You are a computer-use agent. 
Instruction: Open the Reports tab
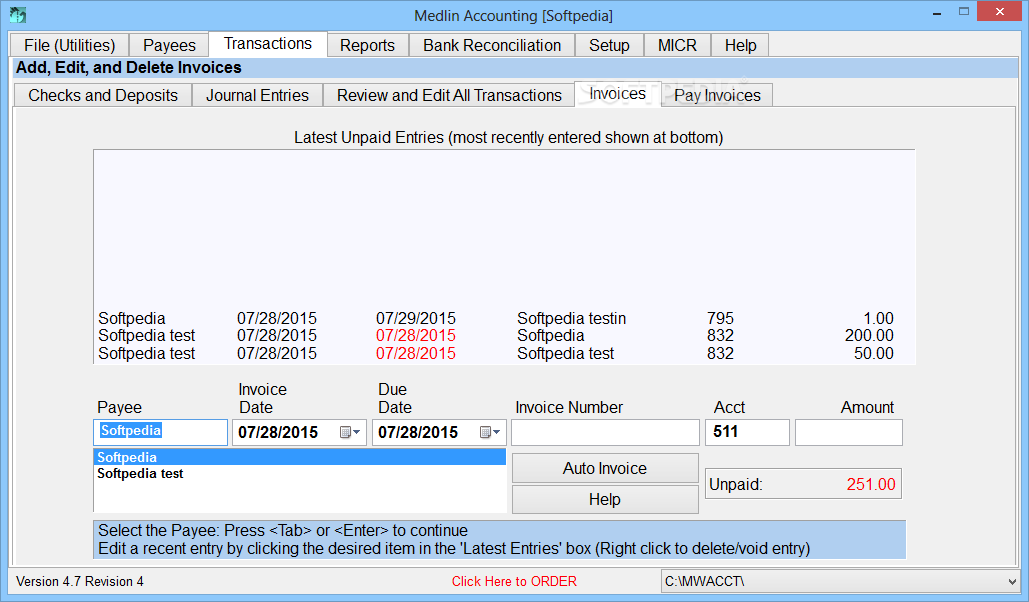(x=368, y=45)
